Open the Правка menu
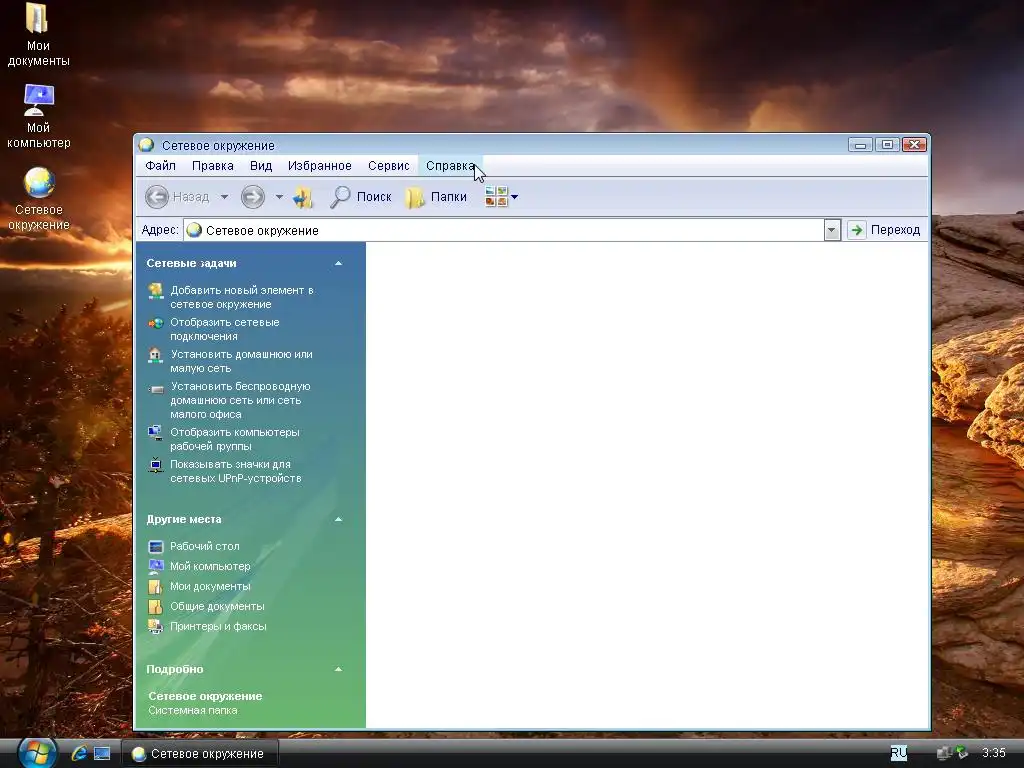Image resolution: width=1024 pixels, height=768 pixels. point(212,166)
